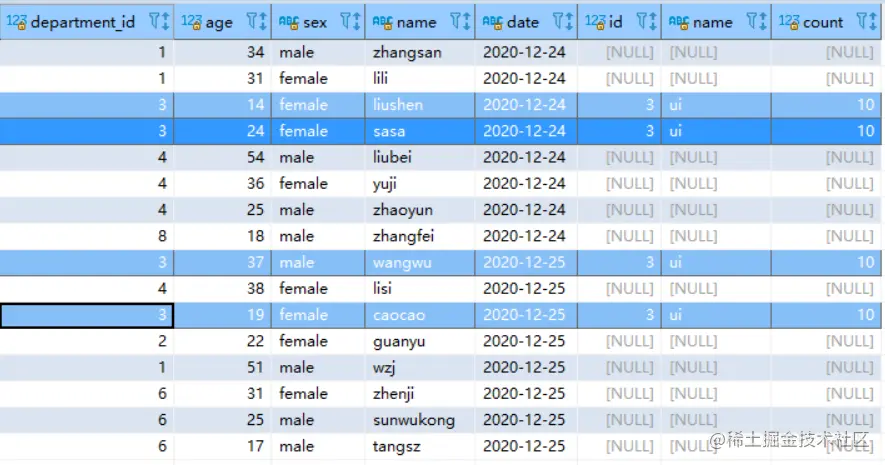Open the filter/sort icon in count header
The width and height of the screenshot is (885, 465).
(x=866, y=22)
